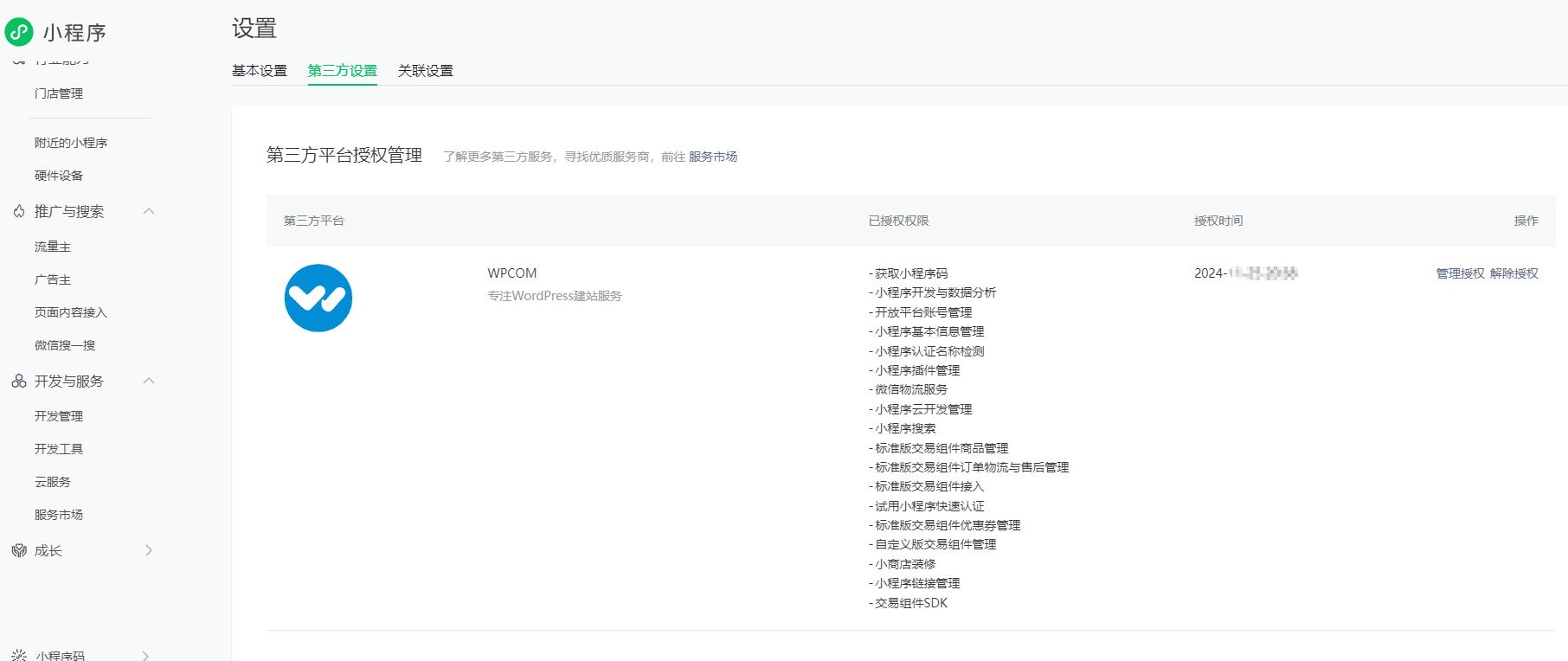This screenshot has height=661, width=1568.
Task: Click the 小商店装修 permission entry
Action: (x=903, y=564)
